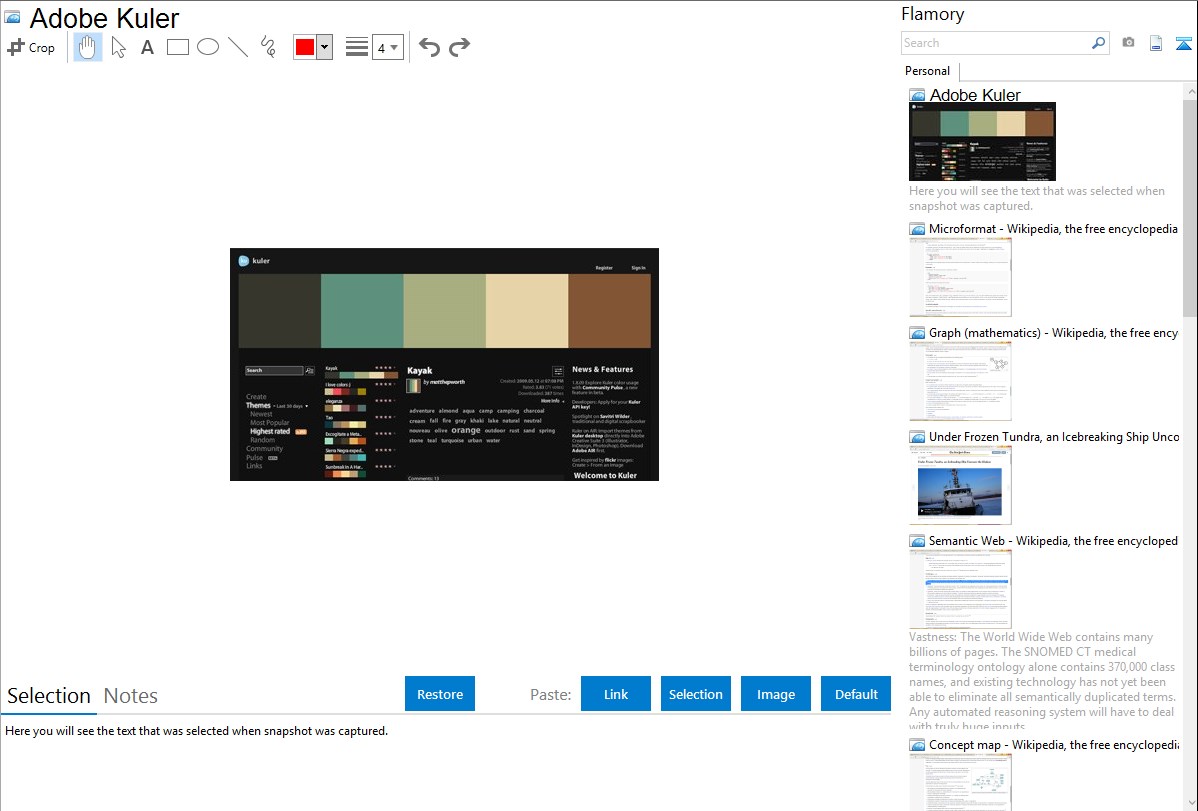The height and width of the screenshot is (811, 1198).
Task: Click the icon beside Adobe Kuler in the snapshot list
Action: [918, 96]
